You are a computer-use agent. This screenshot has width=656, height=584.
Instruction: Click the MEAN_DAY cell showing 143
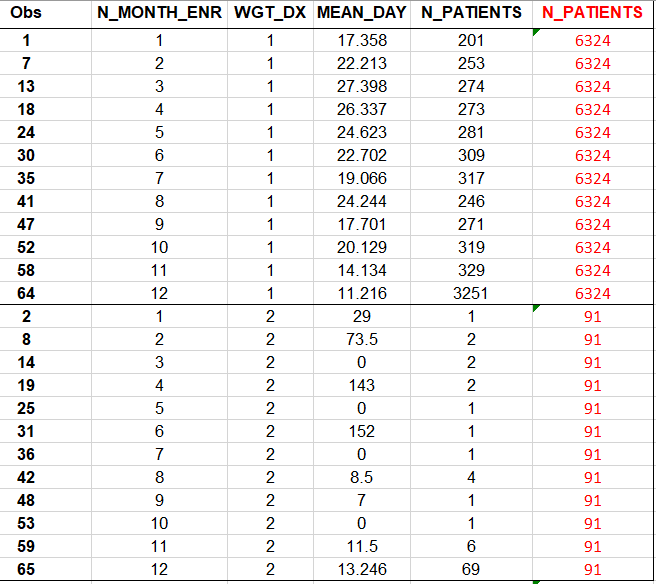pos(361,385)
